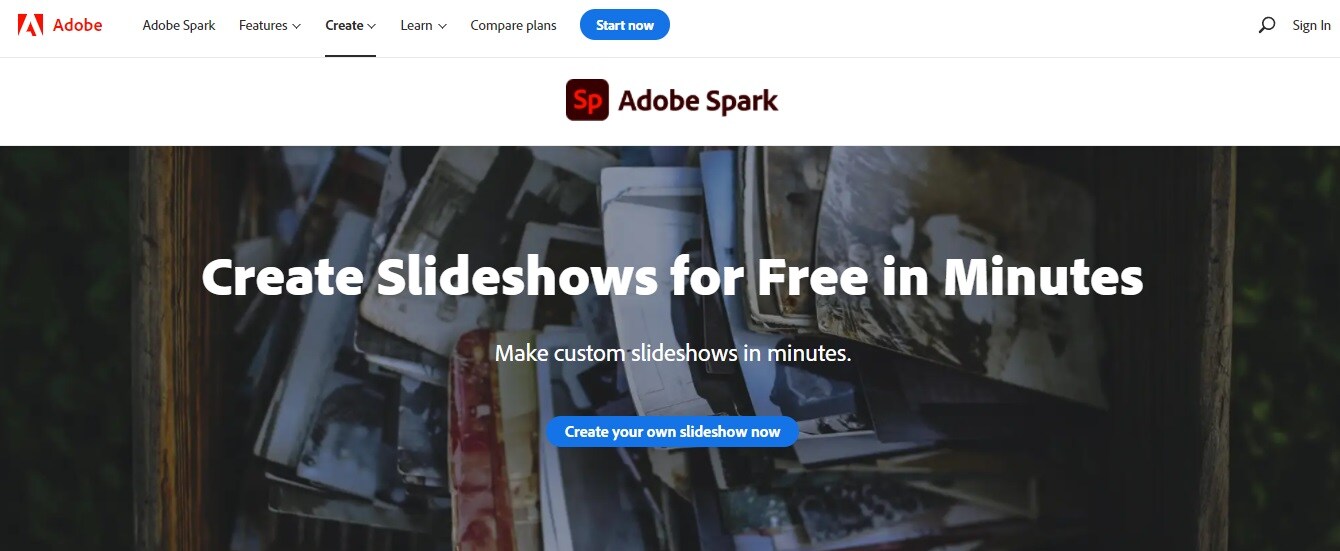Go to Compare plans
Image resolution: width=1340 pixels, height=551 pixels.
pyautogui.click(x=514, y=25)
